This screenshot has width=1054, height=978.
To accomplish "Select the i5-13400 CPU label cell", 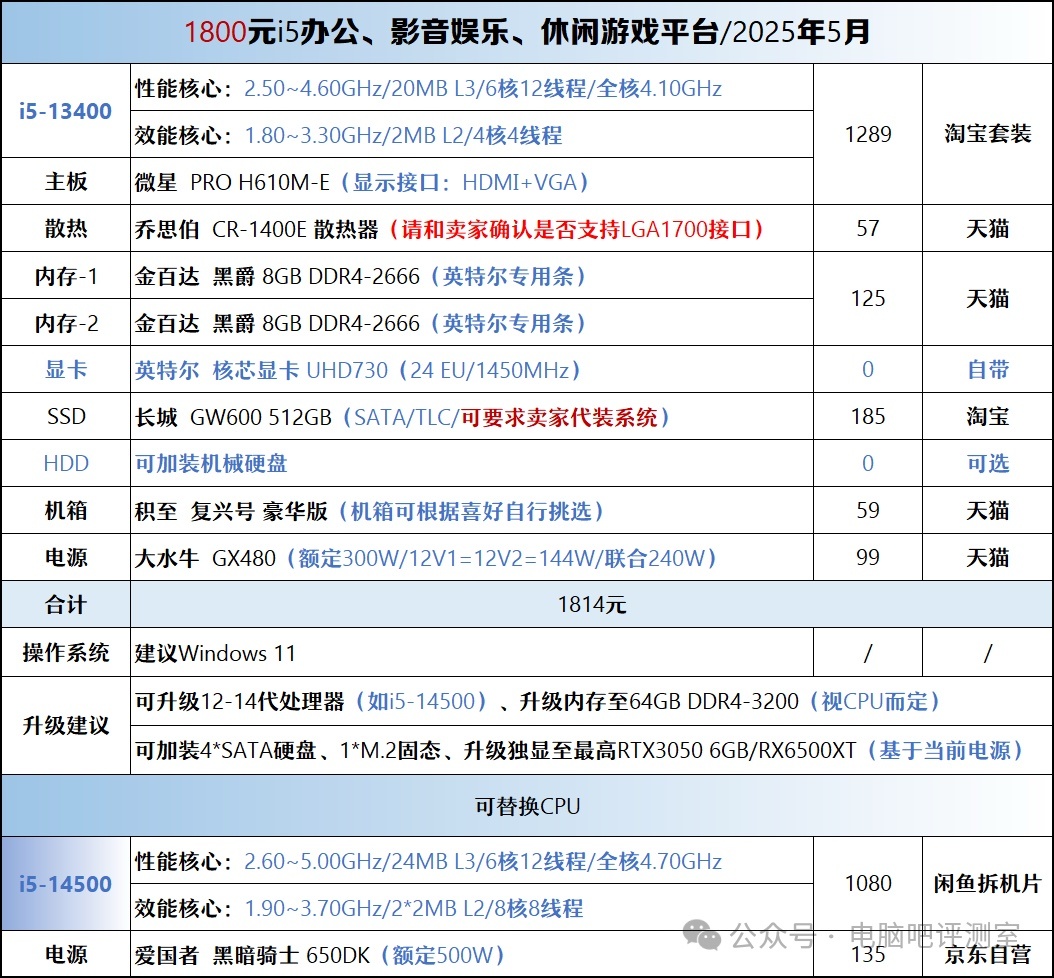I will tap(66, 111).
